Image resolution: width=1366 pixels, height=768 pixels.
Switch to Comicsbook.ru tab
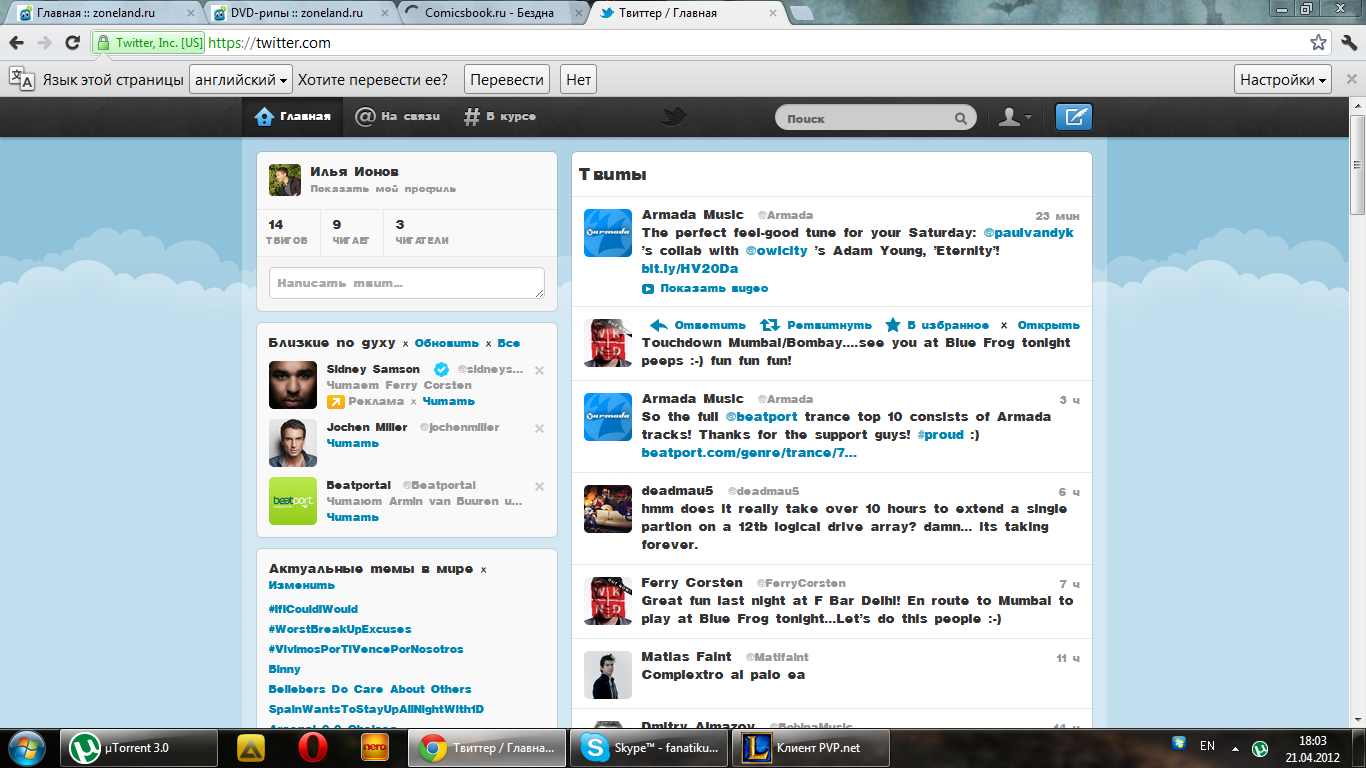(490, 13)
